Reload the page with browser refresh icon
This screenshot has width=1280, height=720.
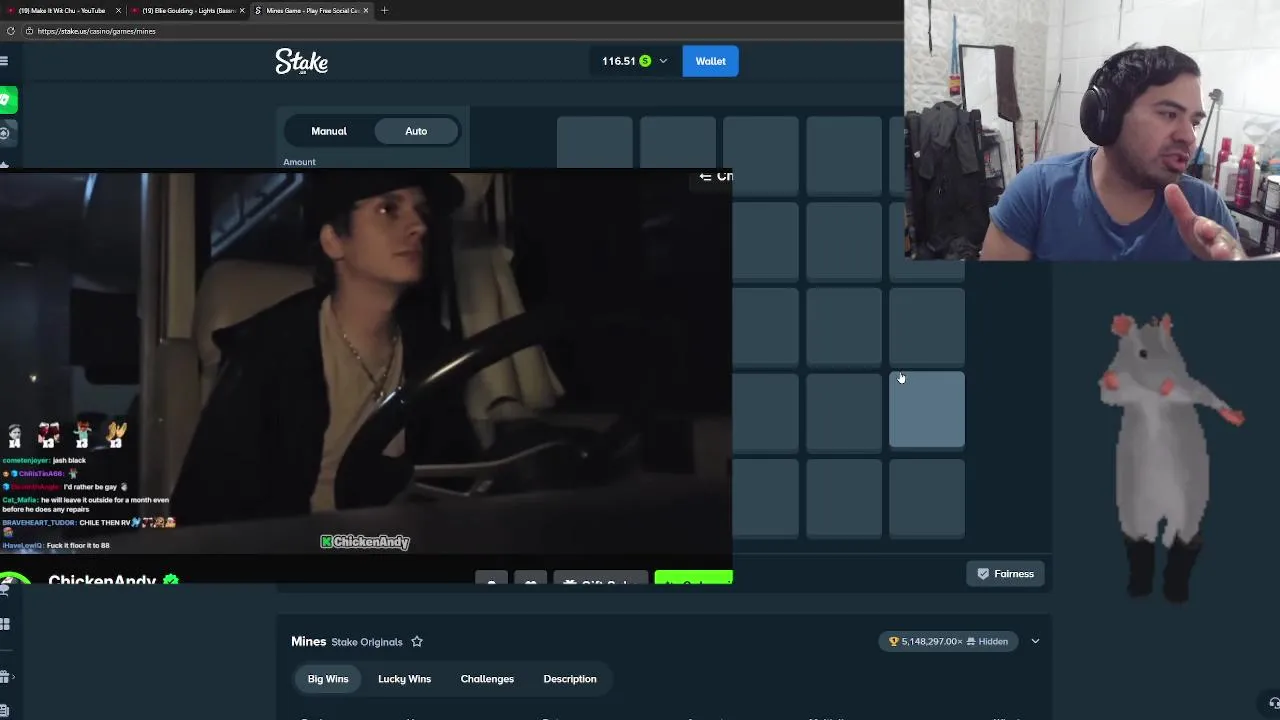click(x=11, y=31)
